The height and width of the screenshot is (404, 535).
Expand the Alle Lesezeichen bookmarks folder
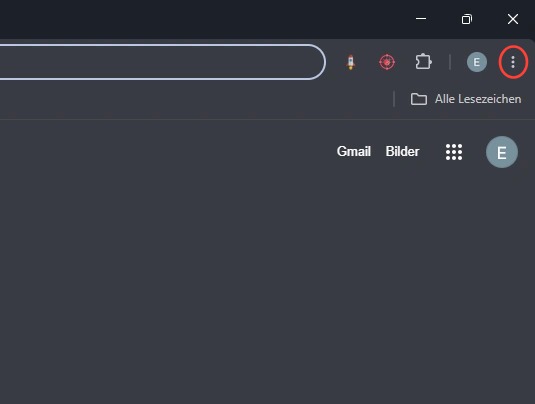coord(465,99)
